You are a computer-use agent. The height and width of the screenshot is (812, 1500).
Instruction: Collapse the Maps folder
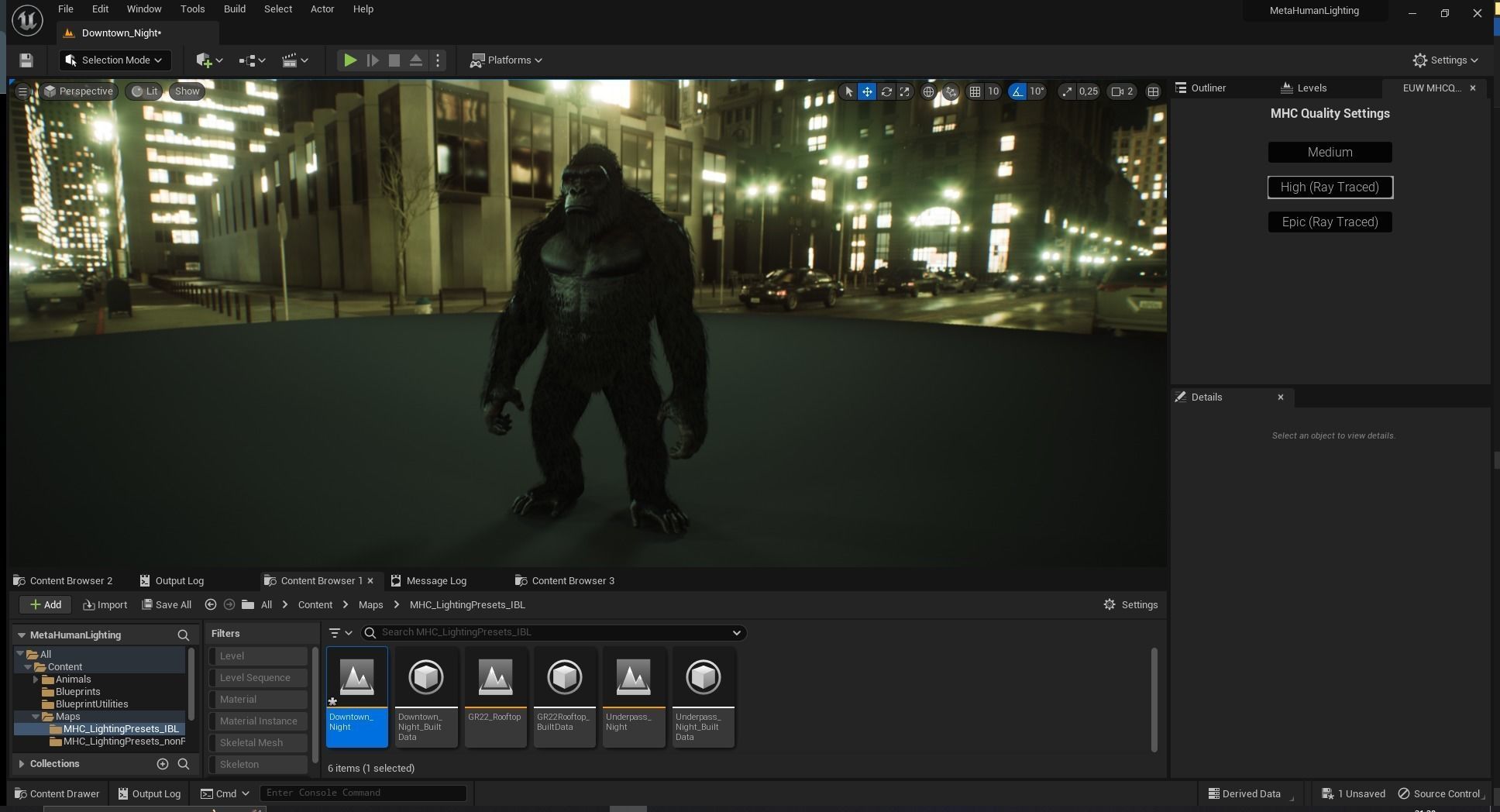(x=36, y=717)
